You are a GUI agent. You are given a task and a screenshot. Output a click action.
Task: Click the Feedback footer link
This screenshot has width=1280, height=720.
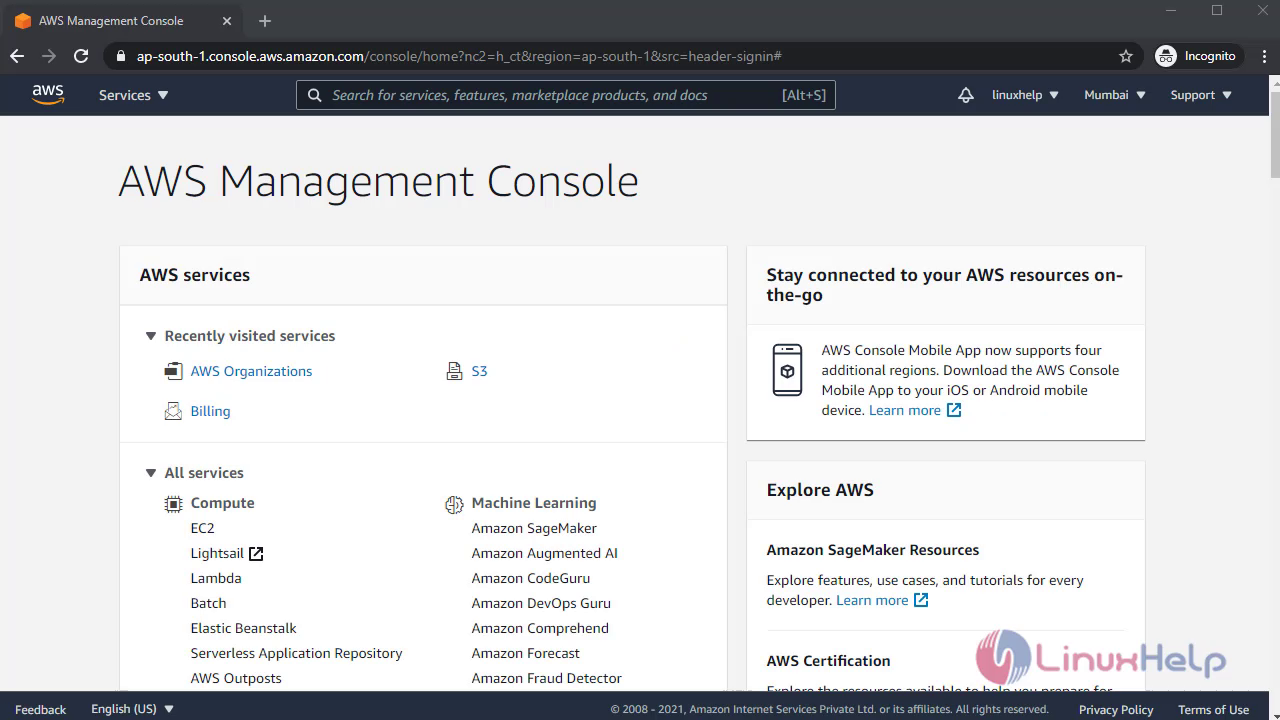pyautogui.click(x=41, y=709)
